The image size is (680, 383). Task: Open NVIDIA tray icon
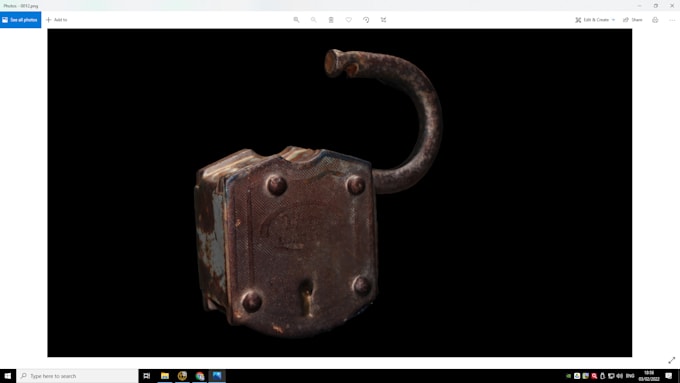(568, 376)
